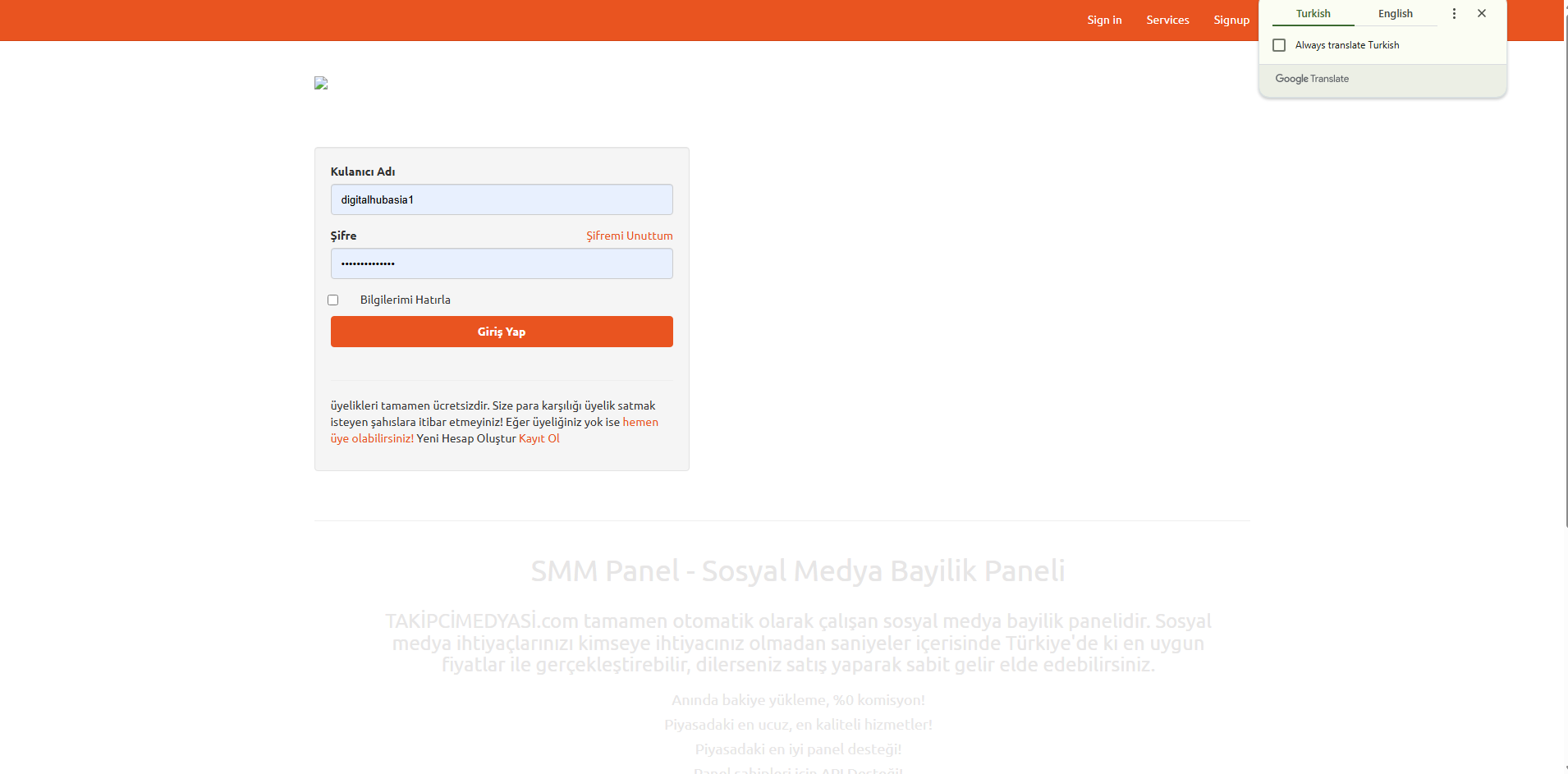1568x774 pixels.
Task: Switch to the Turkish language tab
Action: [x=1313, y=14]
